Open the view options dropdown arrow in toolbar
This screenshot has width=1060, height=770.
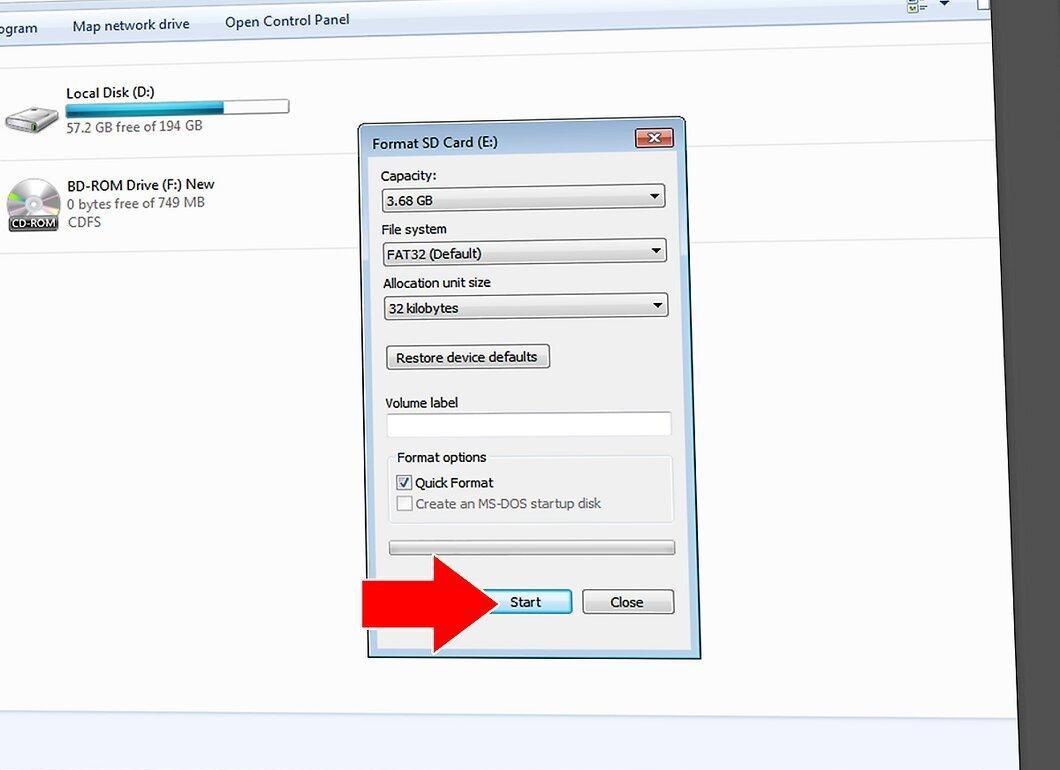pyautogui.click(x=944, y=4)
